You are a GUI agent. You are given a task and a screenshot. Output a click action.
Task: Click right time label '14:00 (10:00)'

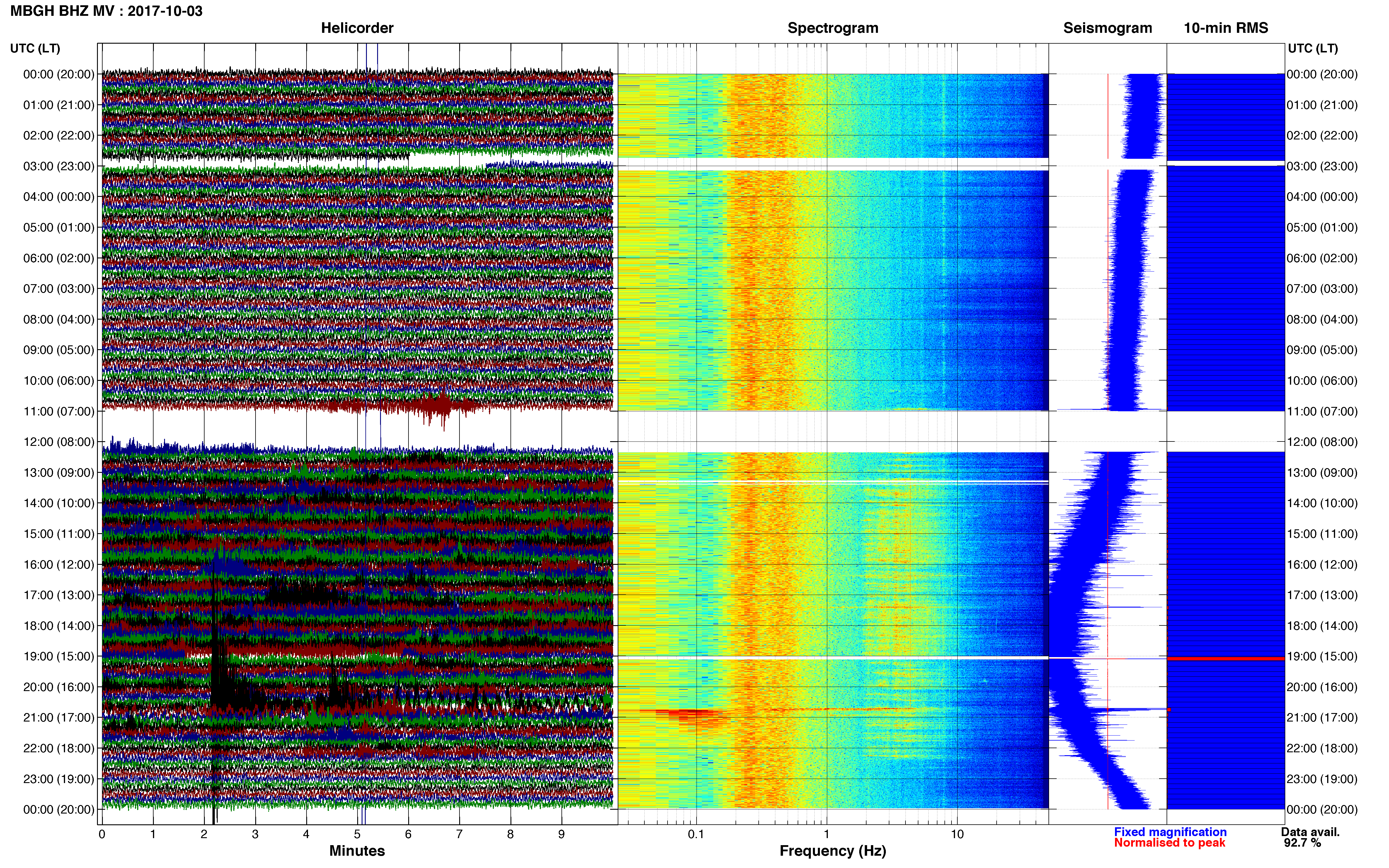click(x=1322, y=504)
